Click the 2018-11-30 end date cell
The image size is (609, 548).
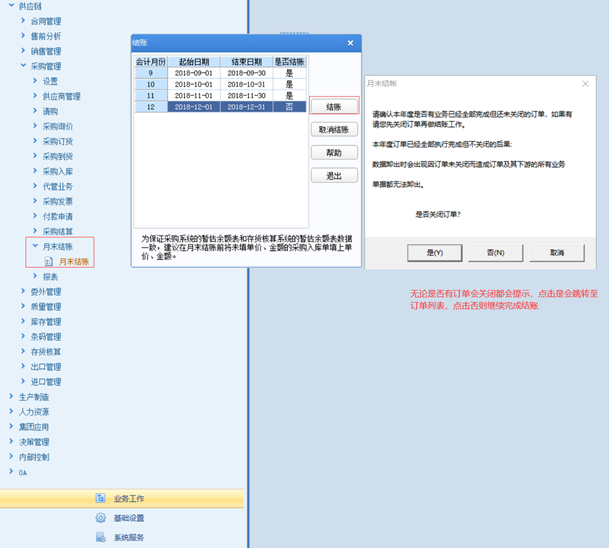coord(247,96)
